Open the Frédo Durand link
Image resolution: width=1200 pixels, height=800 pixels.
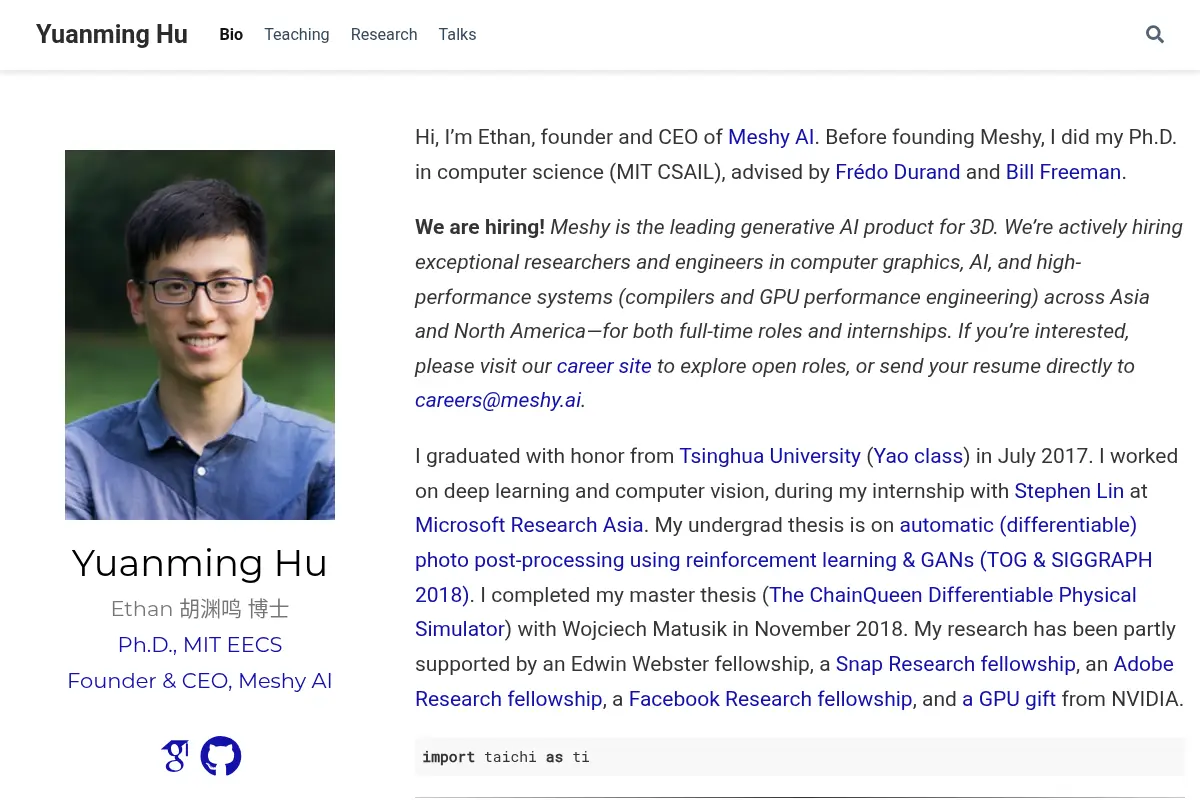(x=898, y=172)
